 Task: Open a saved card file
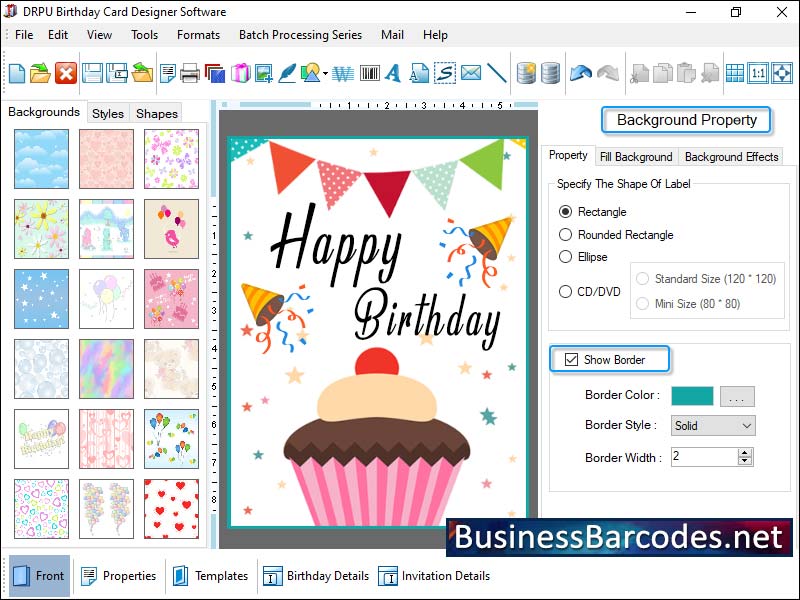pyautogui.click(x=40, y=74)
